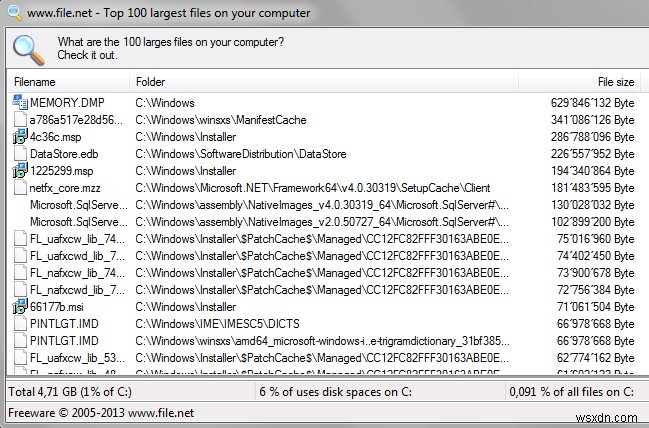
Task: Click the large magnifier icon beside header text
Action: tap(29, 50)
